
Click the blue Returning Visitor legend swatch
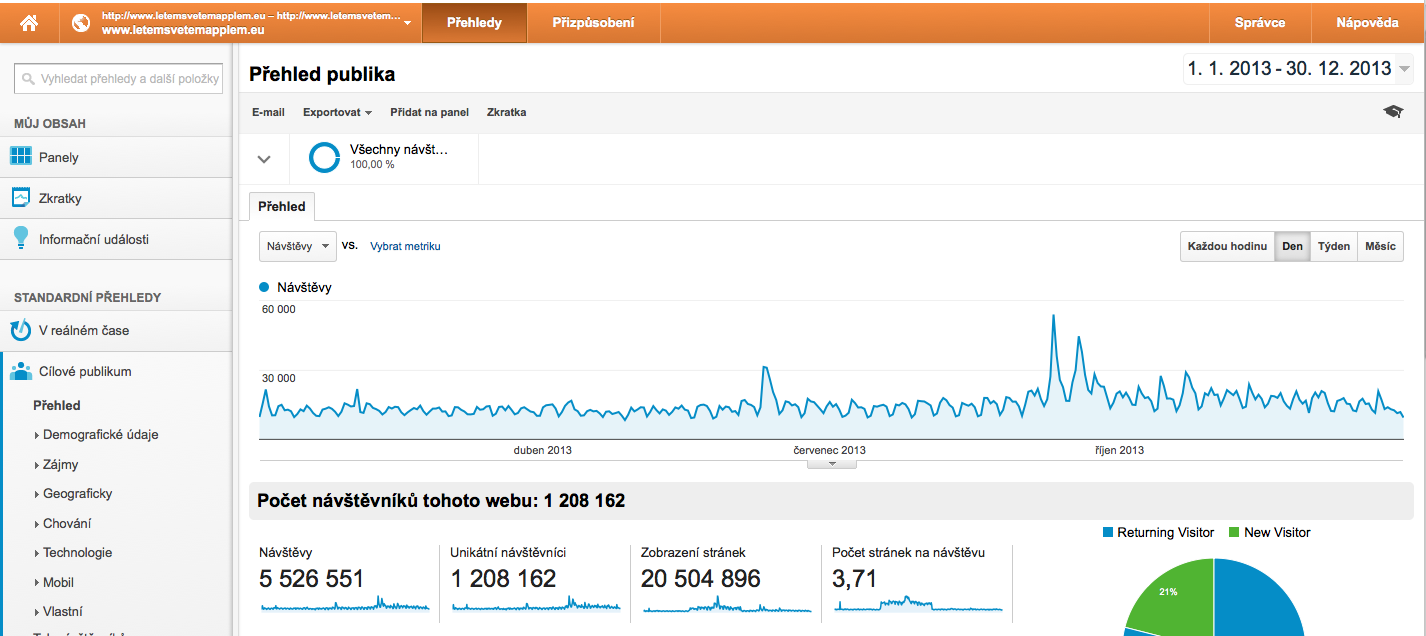(1107, 533)
